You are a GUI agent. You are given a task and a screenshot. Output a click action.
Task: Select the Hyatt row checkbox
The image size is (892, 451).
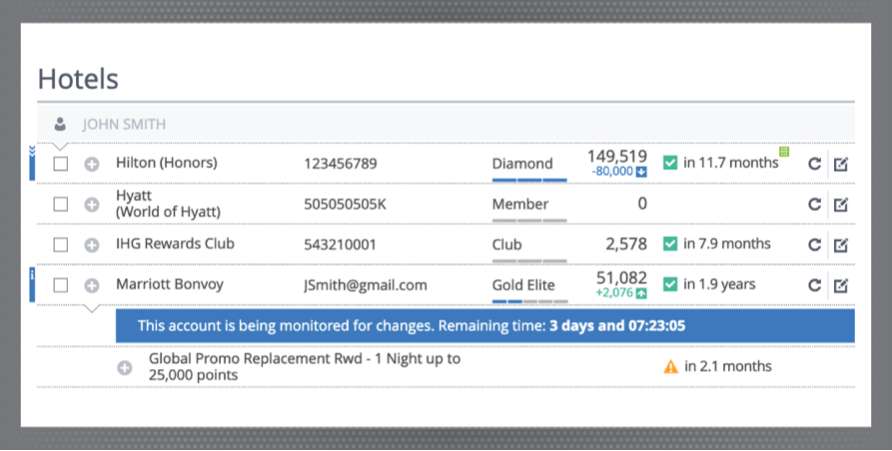click(x=61, y=204)
